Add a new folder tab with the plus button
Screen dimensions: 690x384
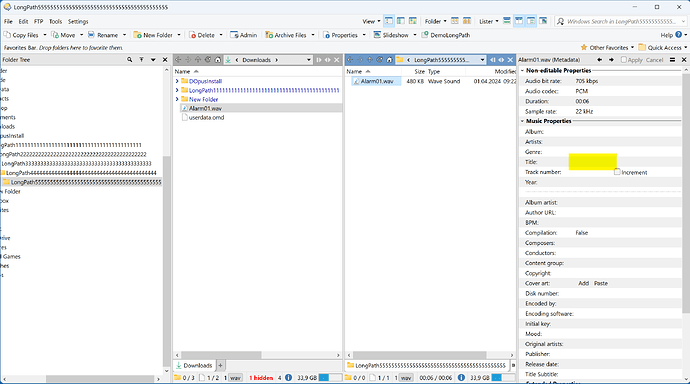pos(220,365)
